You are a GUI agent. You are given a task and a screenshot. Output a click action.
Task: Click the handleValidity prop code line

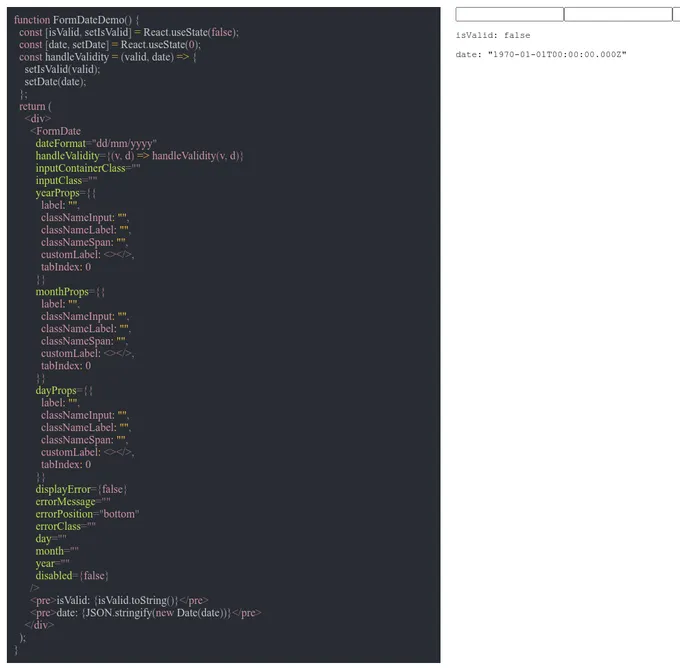pyautogui.click(x=139, y=156)
